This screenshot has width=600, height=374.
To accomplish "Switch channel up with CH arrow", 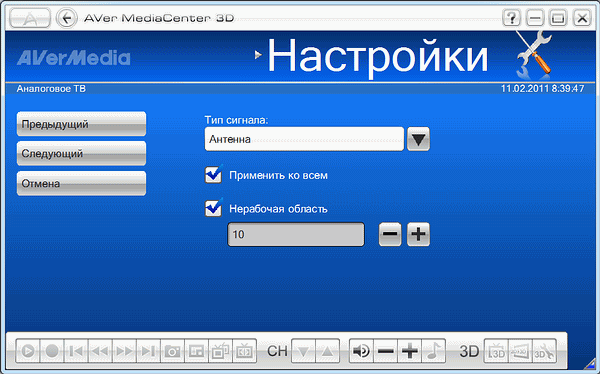I will click(x=328, y=351).
